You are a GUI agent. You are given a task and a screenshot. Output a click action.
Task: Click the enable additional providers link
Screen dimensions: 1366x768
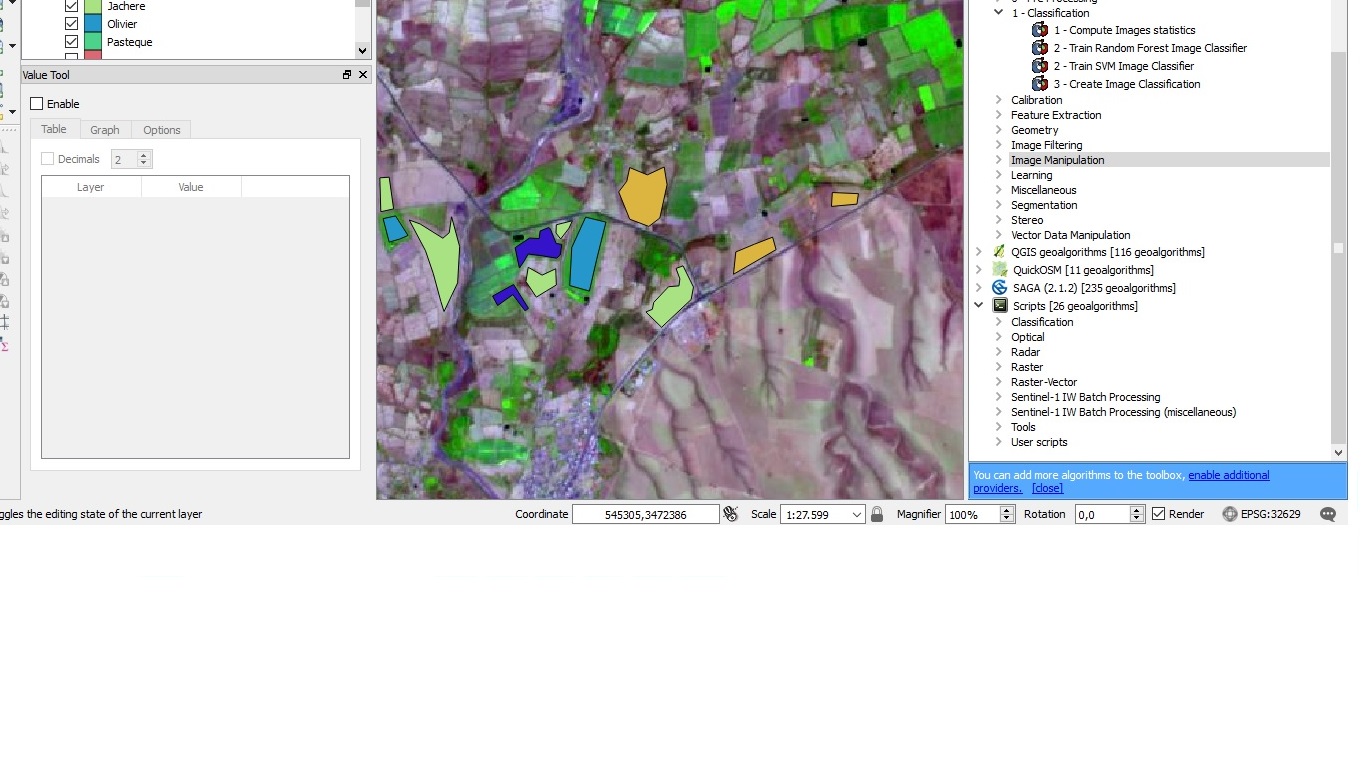(x=1228, y=475)
